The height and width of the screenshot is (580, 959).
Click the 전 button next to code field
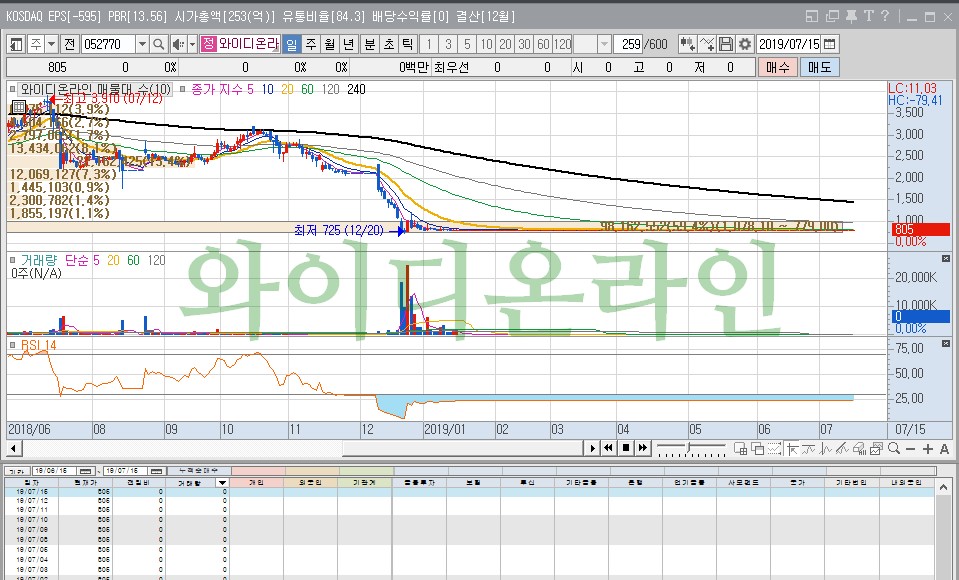70,44
